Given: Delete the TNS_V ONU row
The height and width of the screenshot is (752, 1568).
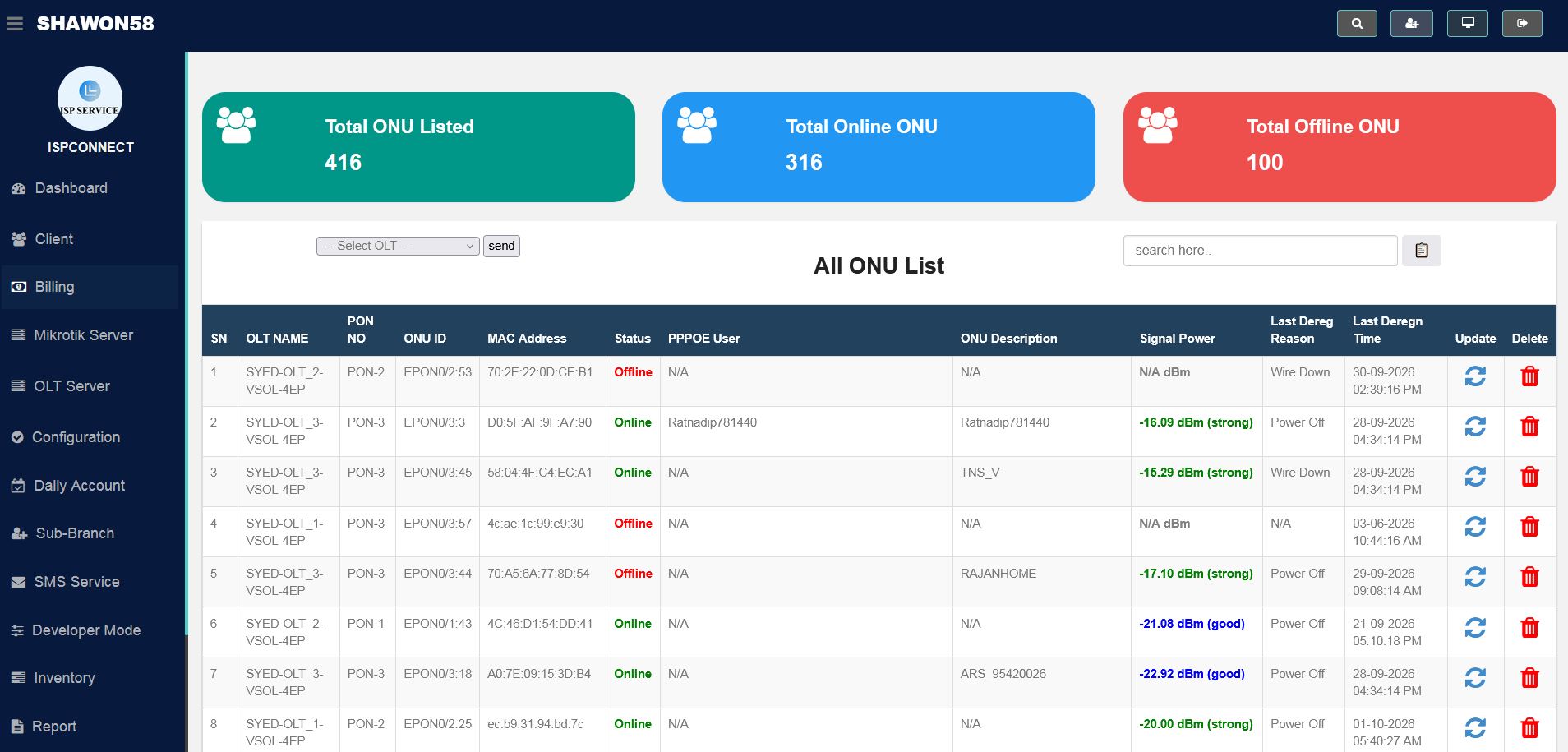Looking at the screenshot, I should (1529, 477).
